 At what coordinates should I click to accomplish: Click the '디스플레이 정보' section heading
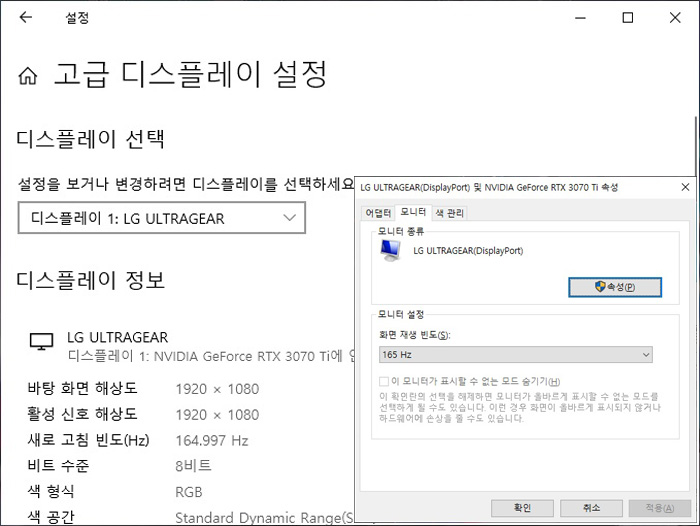pyautogui.click(x=91, y=280)
